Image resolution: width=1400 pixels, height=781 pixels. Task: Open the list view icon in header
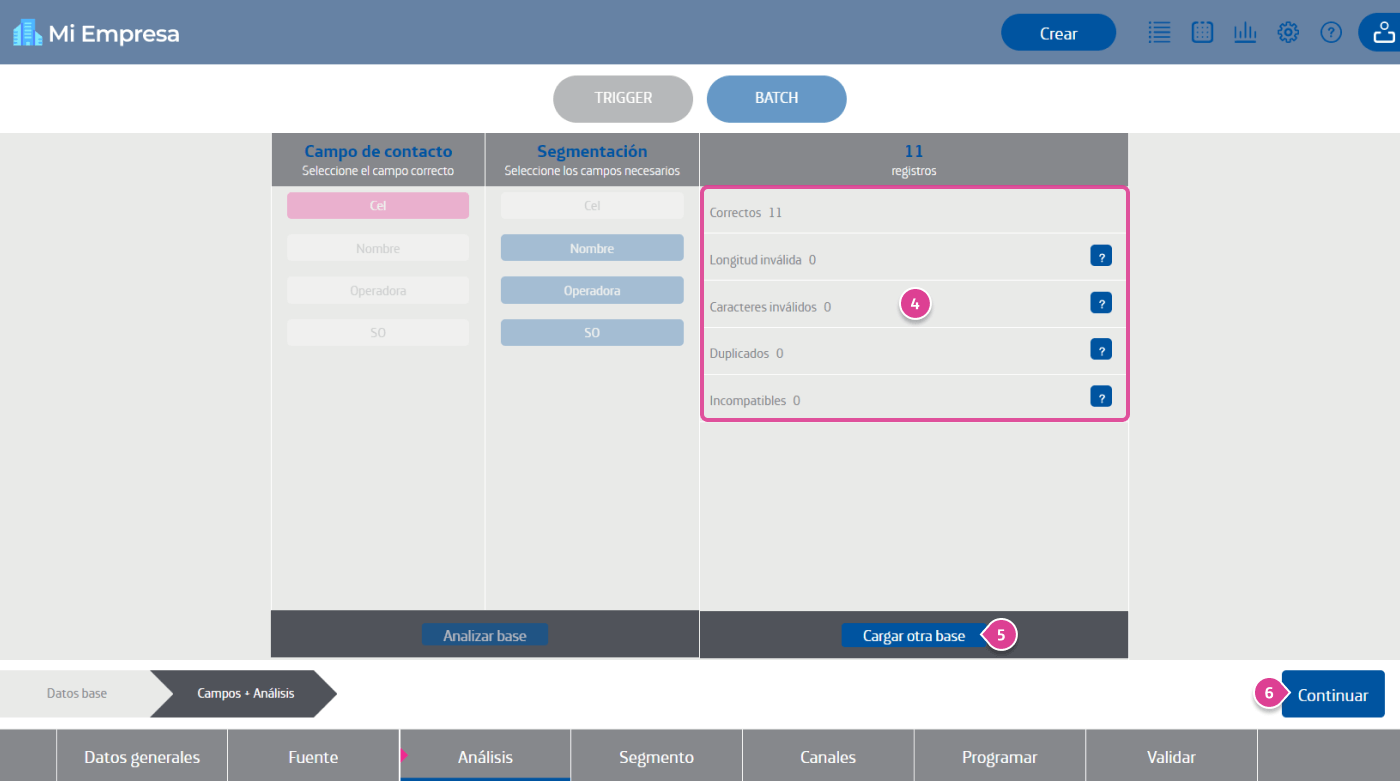[1159, 32]
